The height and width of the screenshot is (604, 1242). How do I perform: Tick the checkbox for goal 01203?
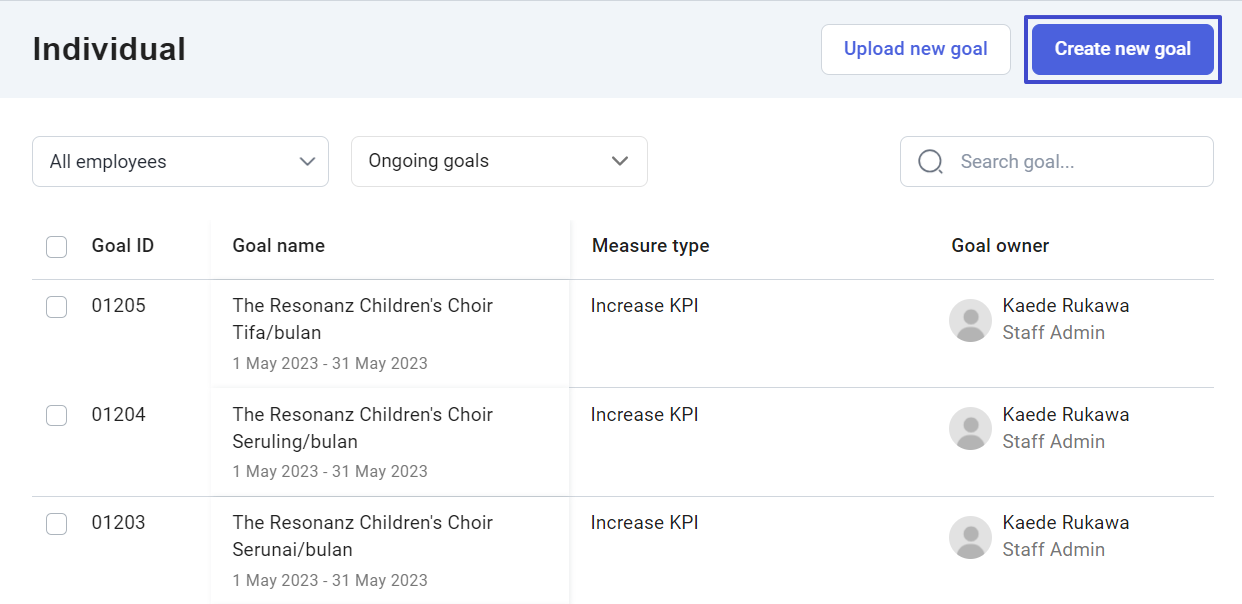(57, 523)
